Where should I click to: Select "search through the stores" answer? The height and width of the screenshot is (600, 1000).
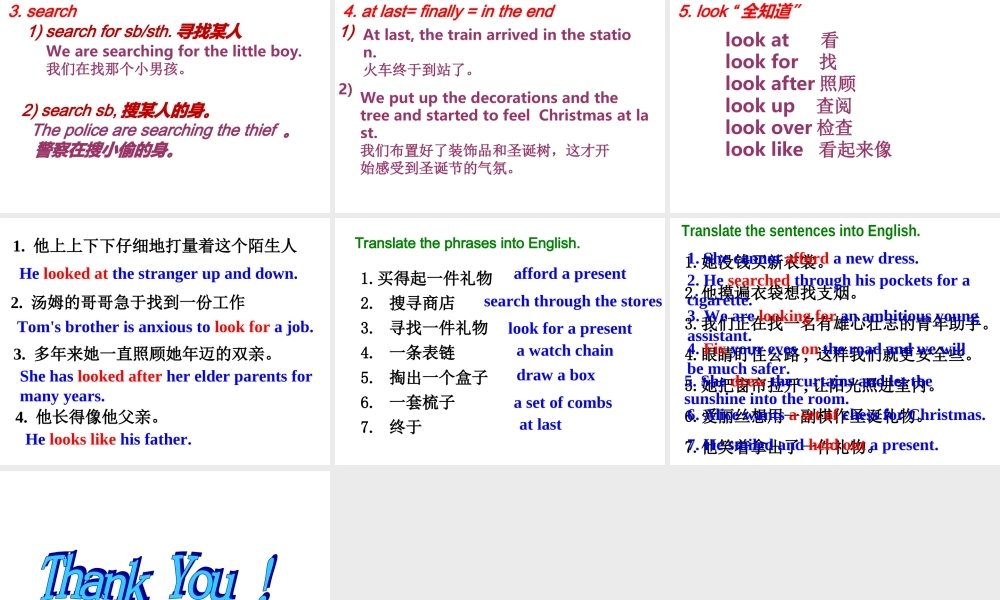(x=573, y=301)
